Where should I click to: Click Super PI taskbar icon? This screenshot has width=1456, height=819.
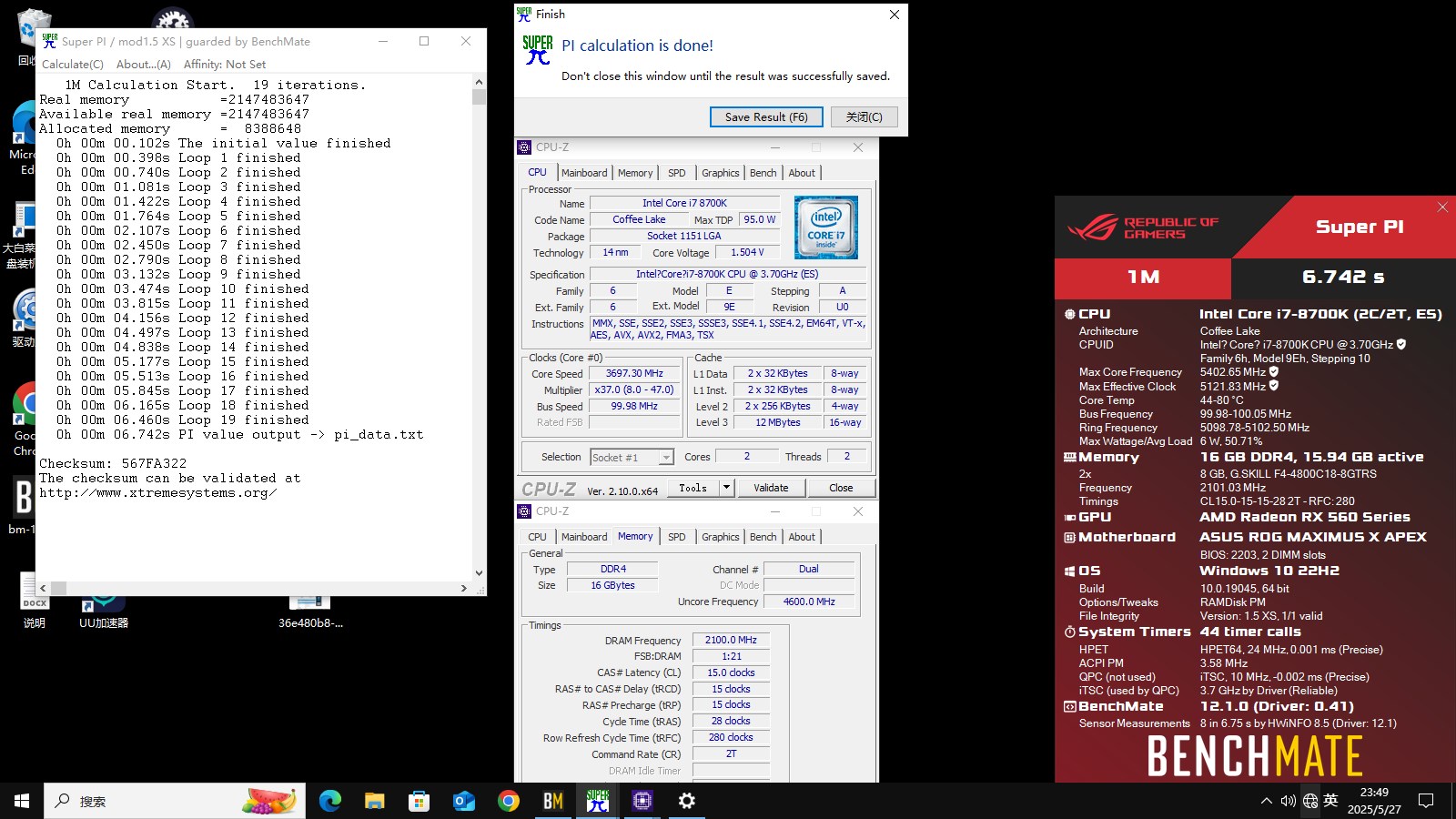598,801
